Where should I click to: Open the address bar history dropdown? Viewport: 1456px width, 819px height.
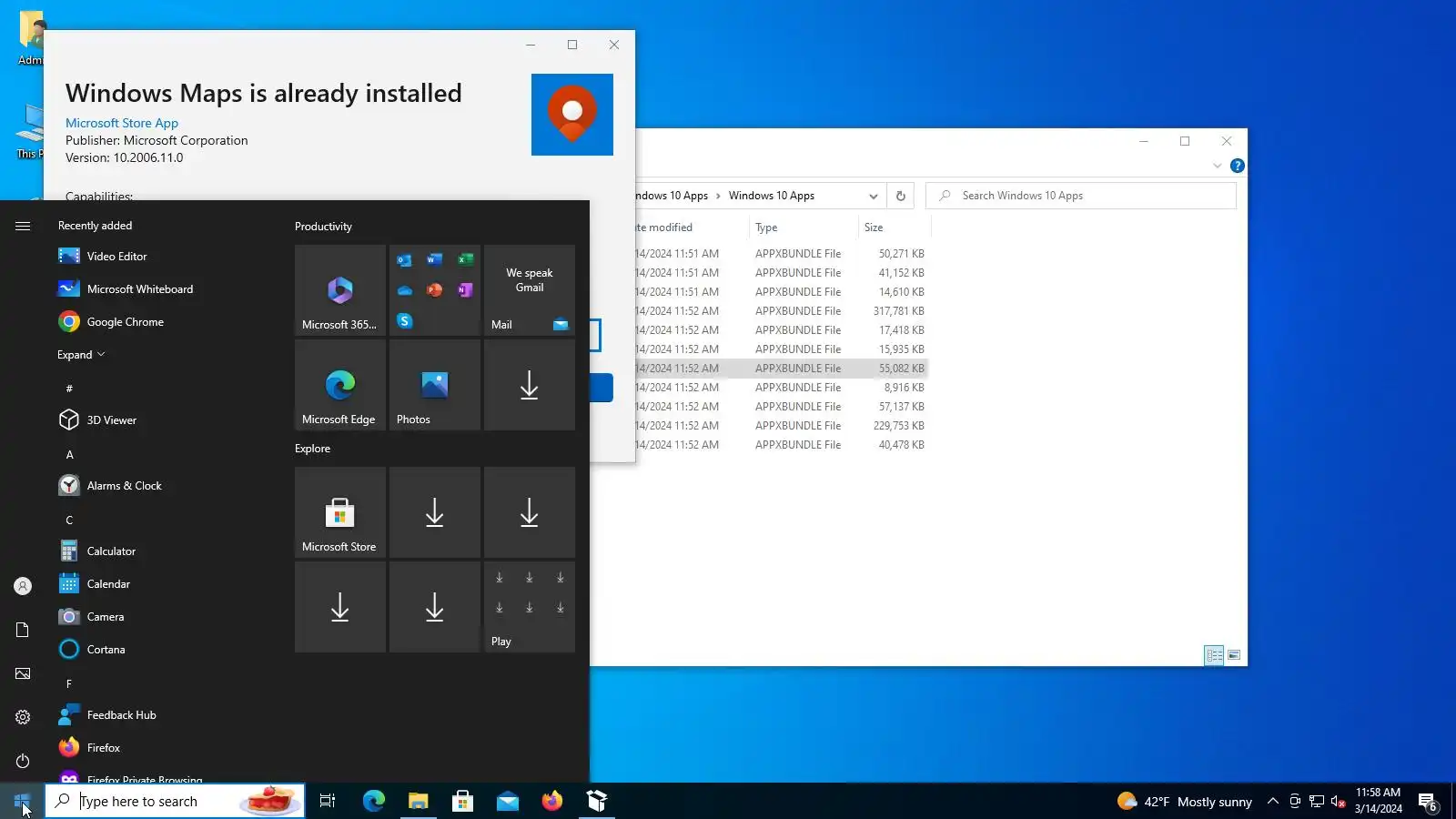[874, 196]
